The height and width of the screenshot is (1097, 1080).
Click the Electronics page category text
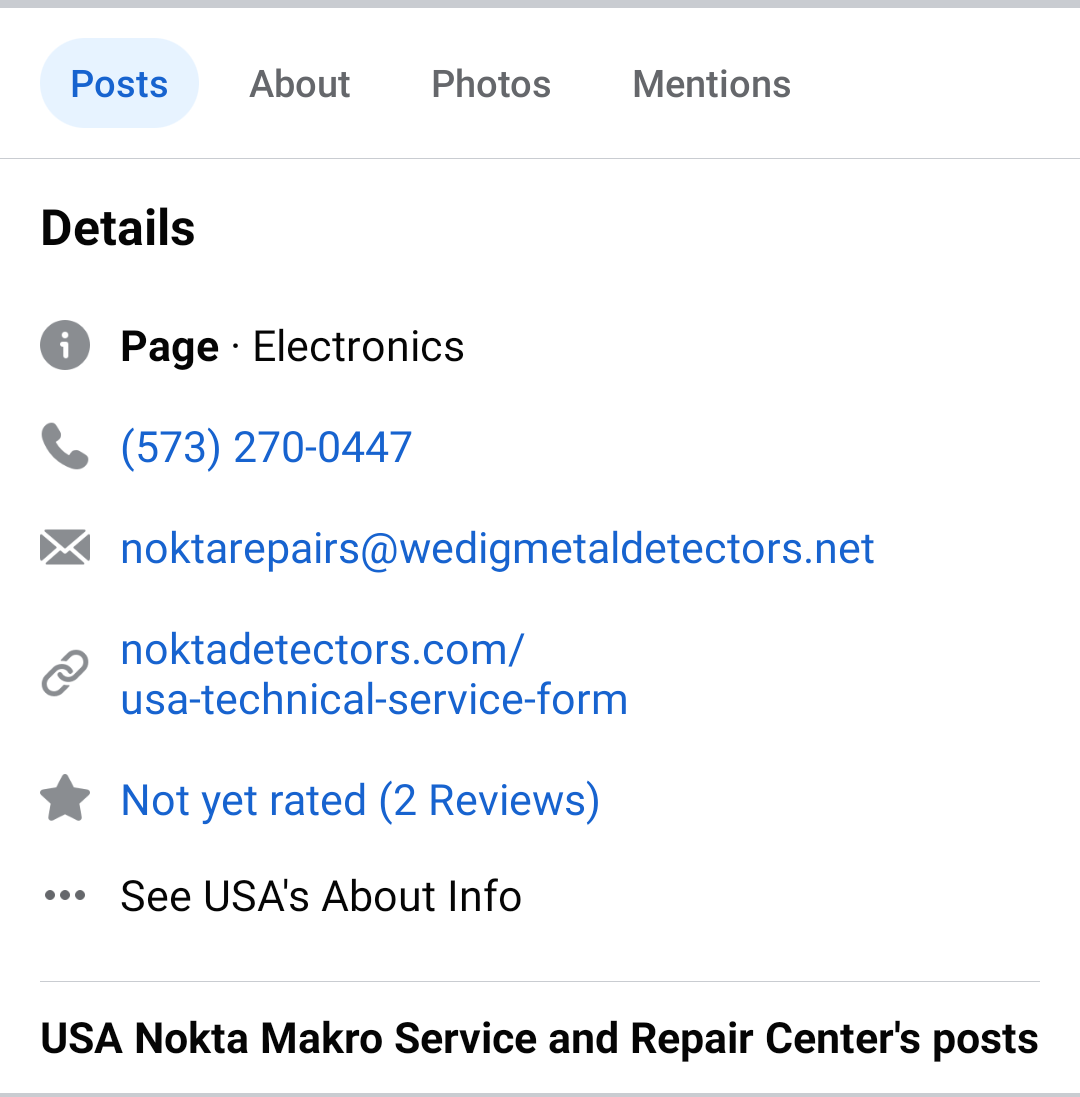(x=358, y=346)
